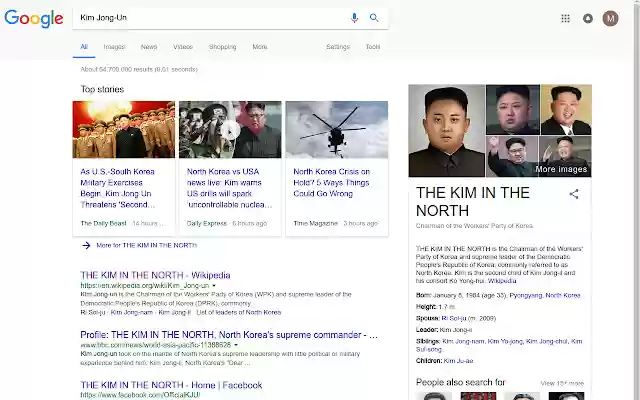The height and width of the screenshot is (400, 640).
Task: Open sibling Kim Jong-chul link
Action: click(x=547, y=341)
